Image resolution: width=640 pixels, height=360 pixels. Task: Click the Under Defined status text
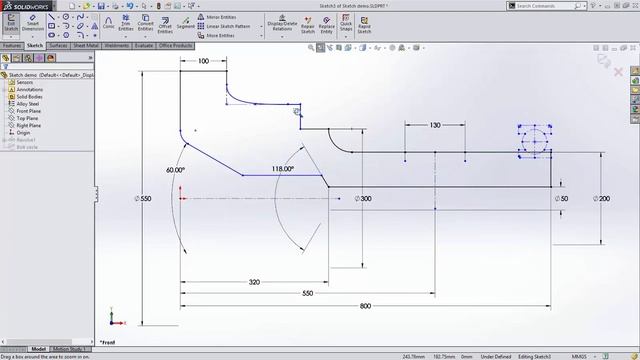tap(496, 356)
